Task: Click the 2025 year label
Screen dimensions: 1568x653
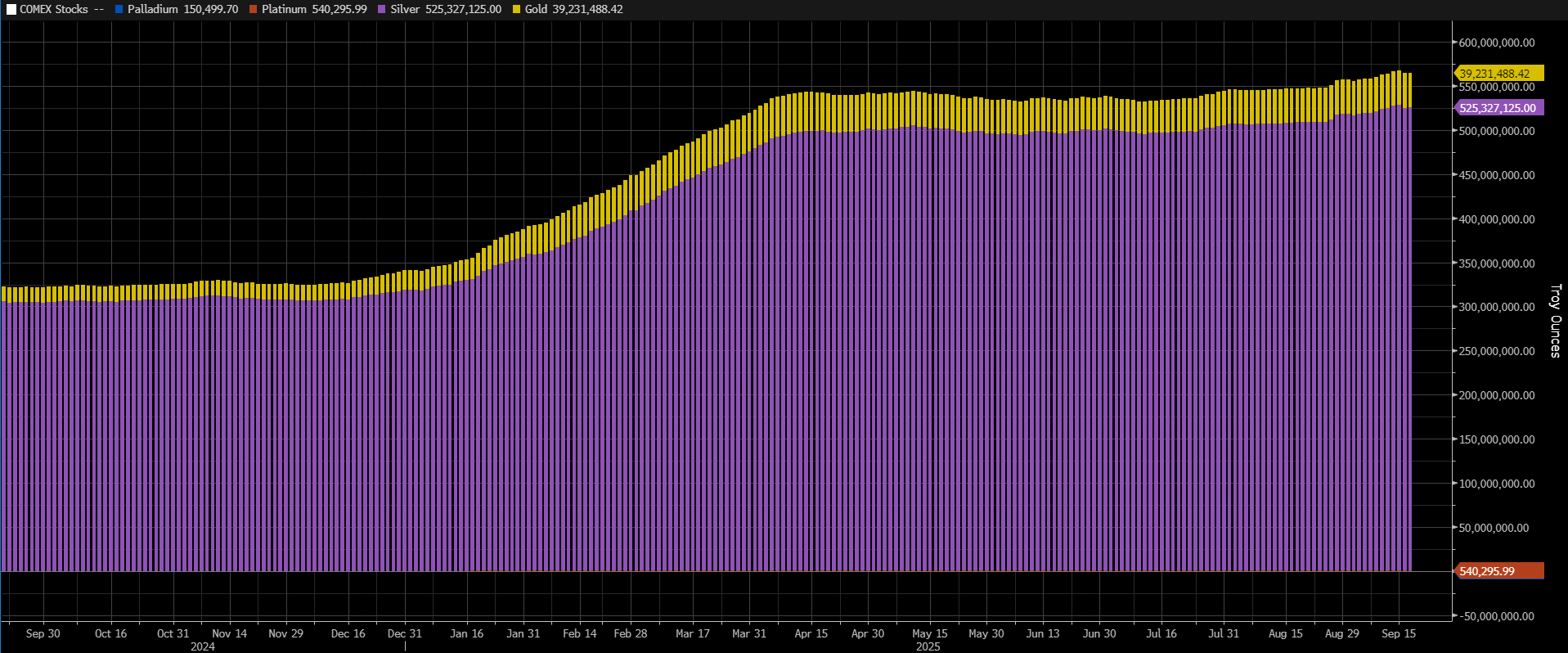Action: (x=928, y=646)
